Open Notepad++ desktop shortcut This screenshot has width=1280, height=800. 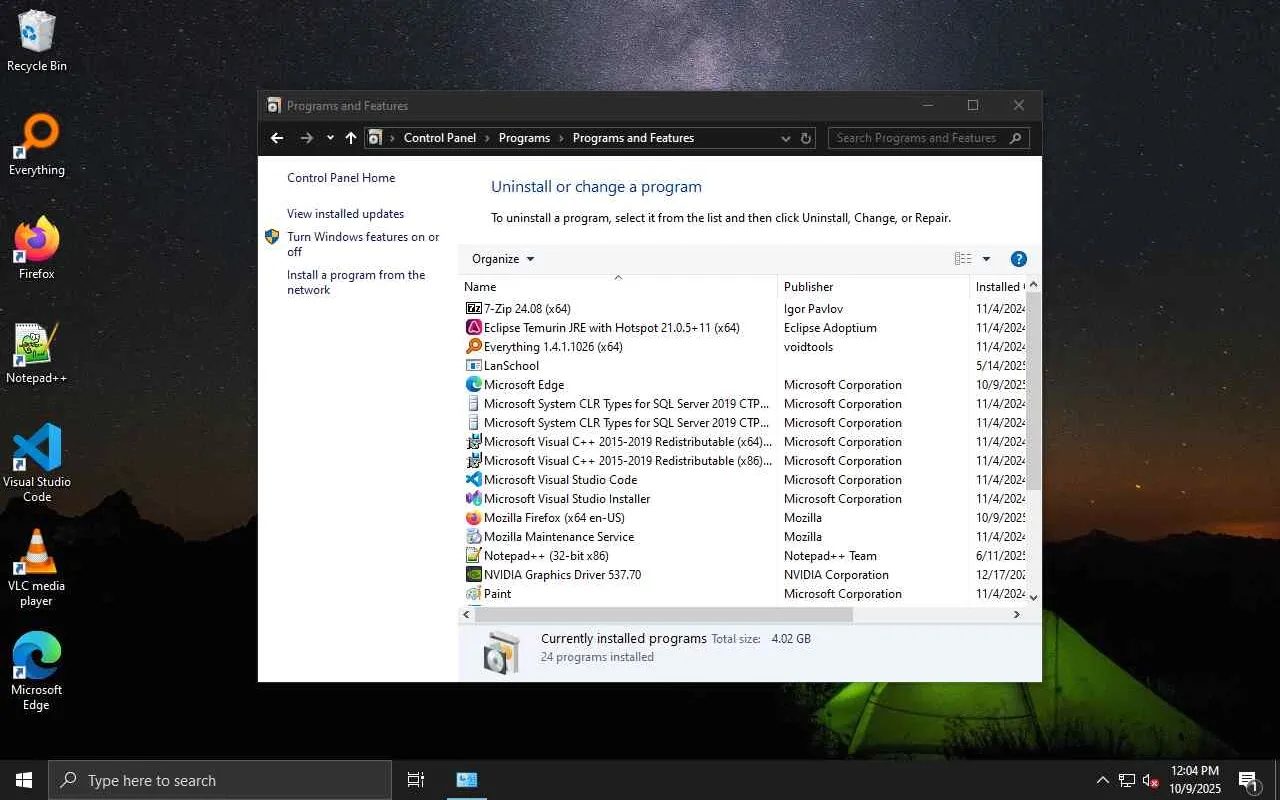point(36,353)
